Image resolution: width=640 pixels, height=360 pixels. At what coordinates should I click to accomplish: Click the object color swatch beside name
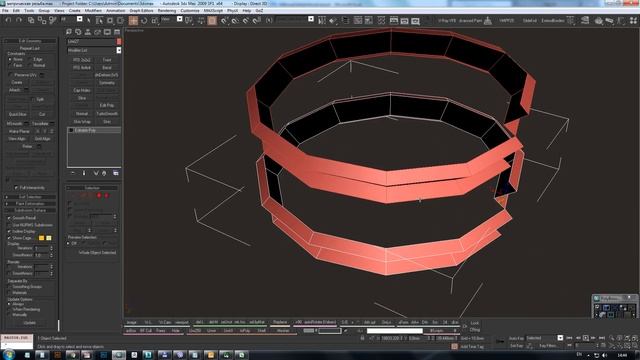pos(119,42)
